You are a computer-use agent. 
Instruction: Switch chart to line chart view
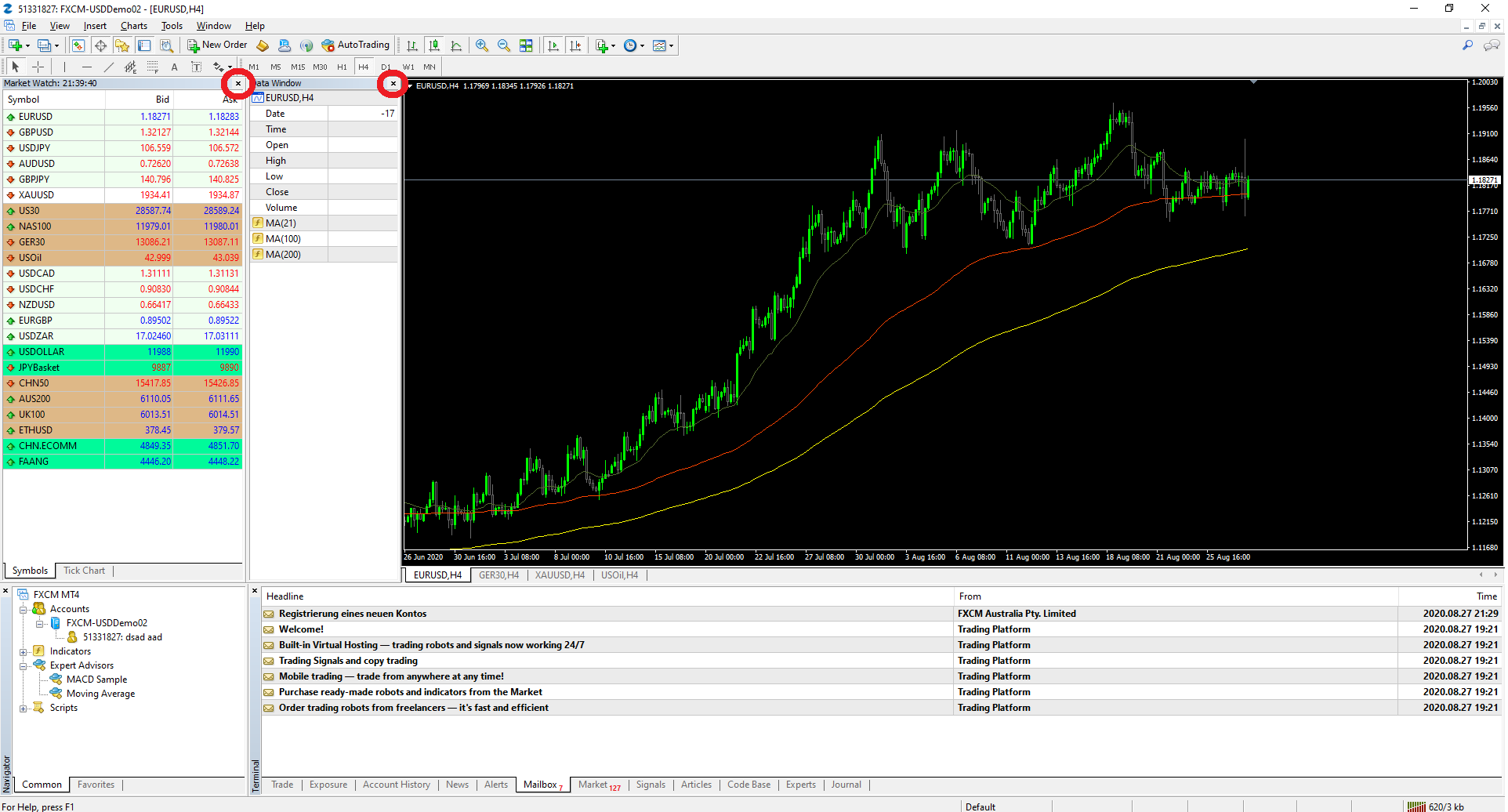pyautogui.click(x=456, y=45)
